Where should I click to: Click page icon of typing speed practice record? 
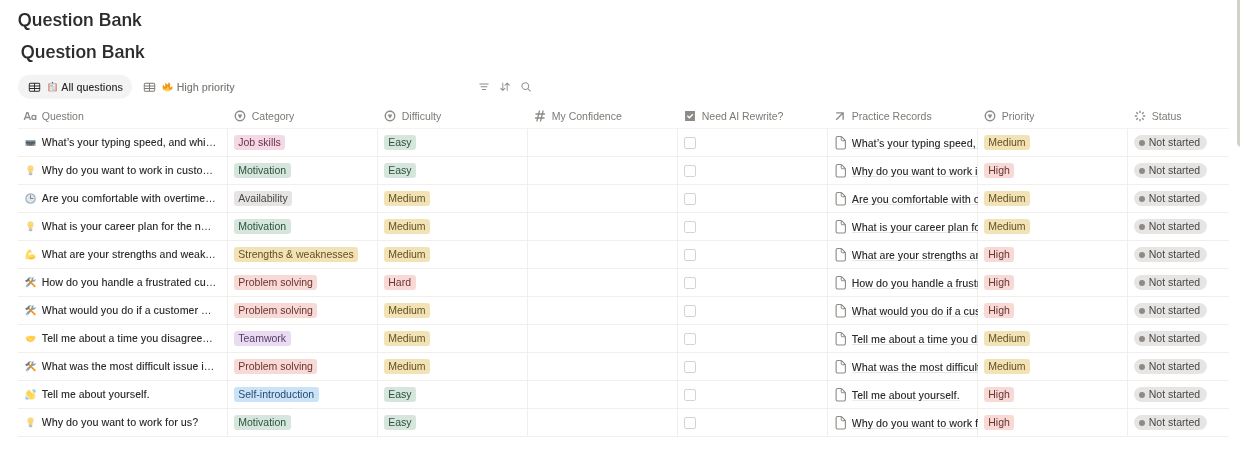pyautogui.click(x=840, y=143)
